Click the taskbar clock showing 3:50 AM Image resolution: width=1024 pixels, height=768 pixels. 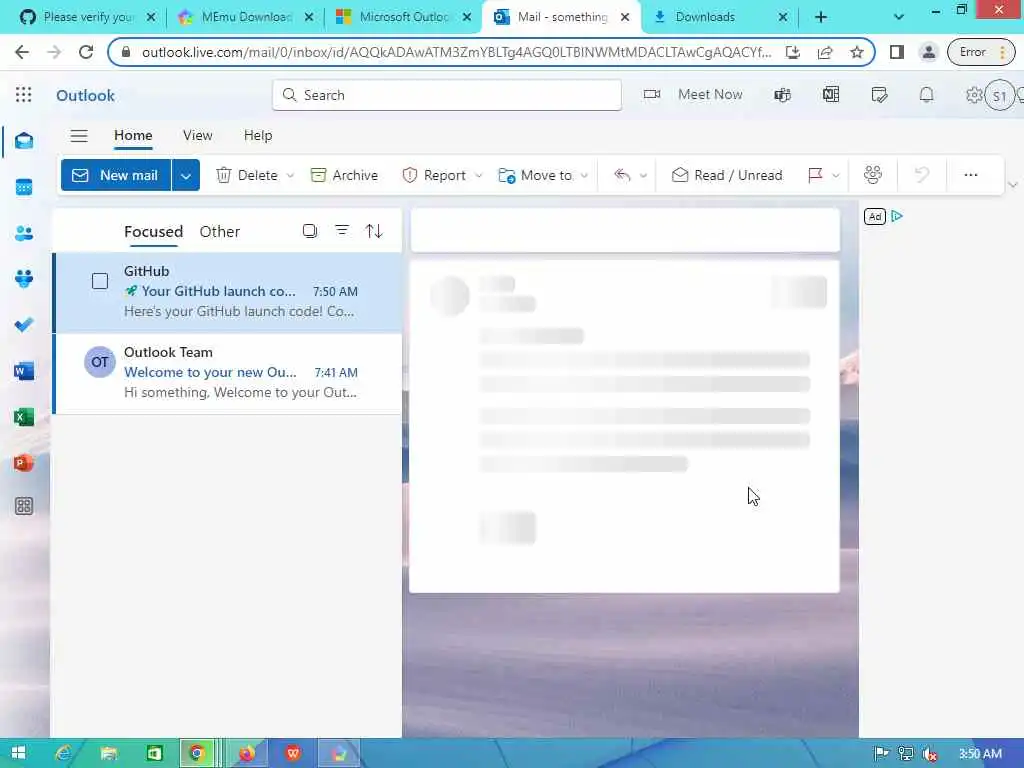click(980, 754)
